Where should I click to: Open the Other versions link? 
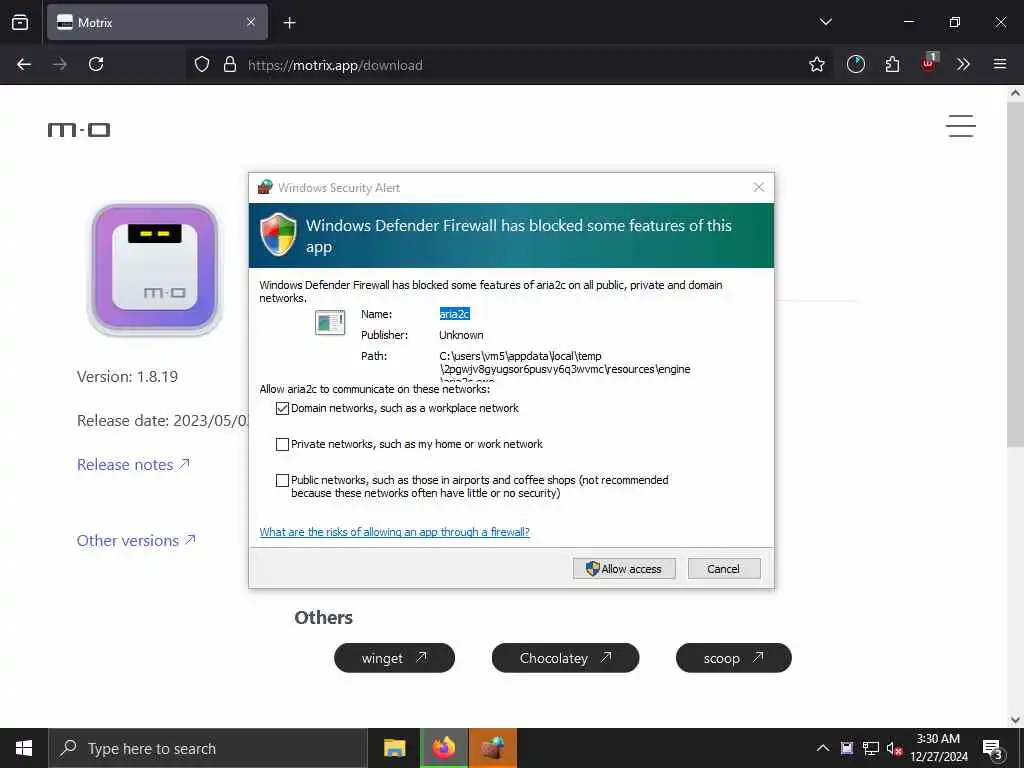click(136, 540)
